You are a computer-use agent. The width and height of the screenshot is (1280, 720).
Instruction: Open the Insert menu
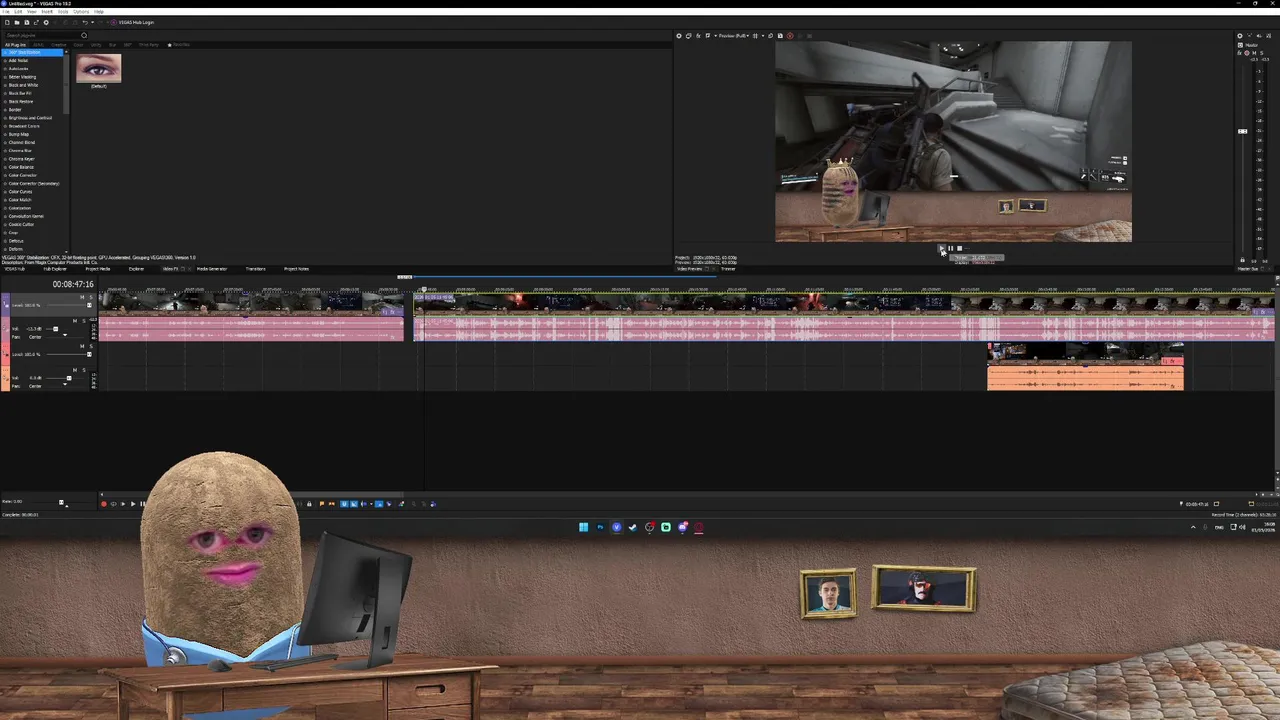pos(47,11)
